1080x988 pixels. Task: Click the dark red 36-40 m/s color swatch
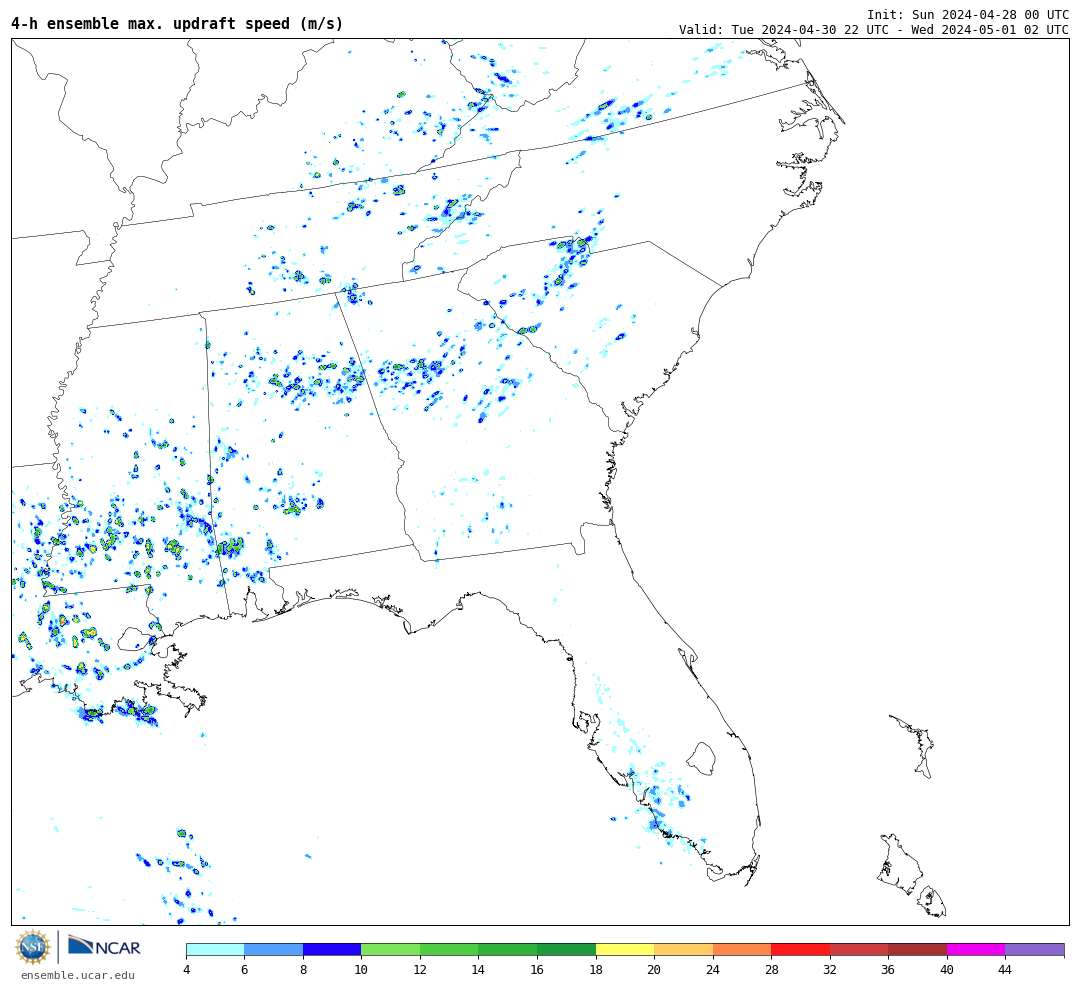pyautogui.click(x=917, y=949)
